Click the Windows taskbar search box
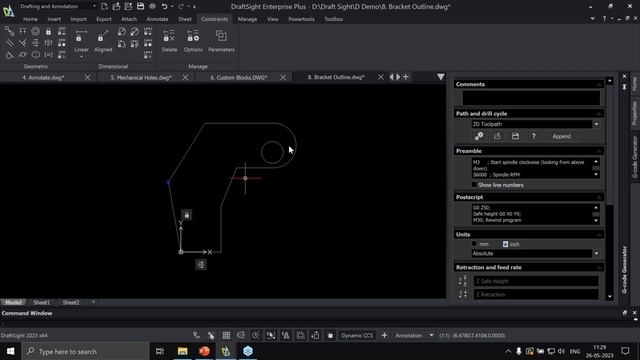This screenshot has width=640, height=360. click(85, 351)
